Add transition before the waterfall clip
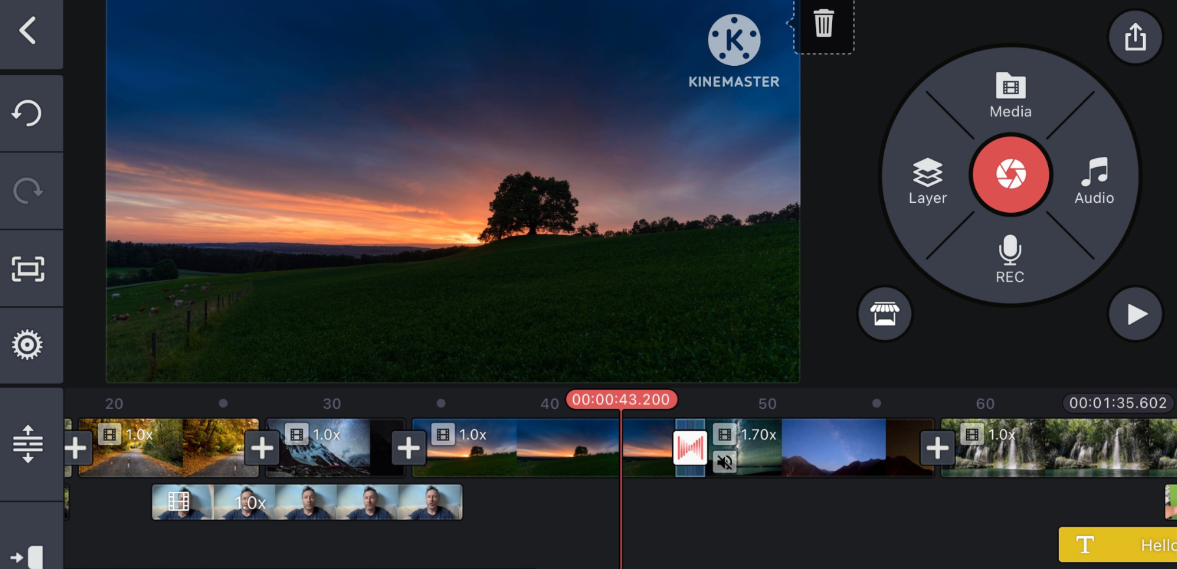The width and height of the screenshot is (1177, 569). (x=937, y=448)
